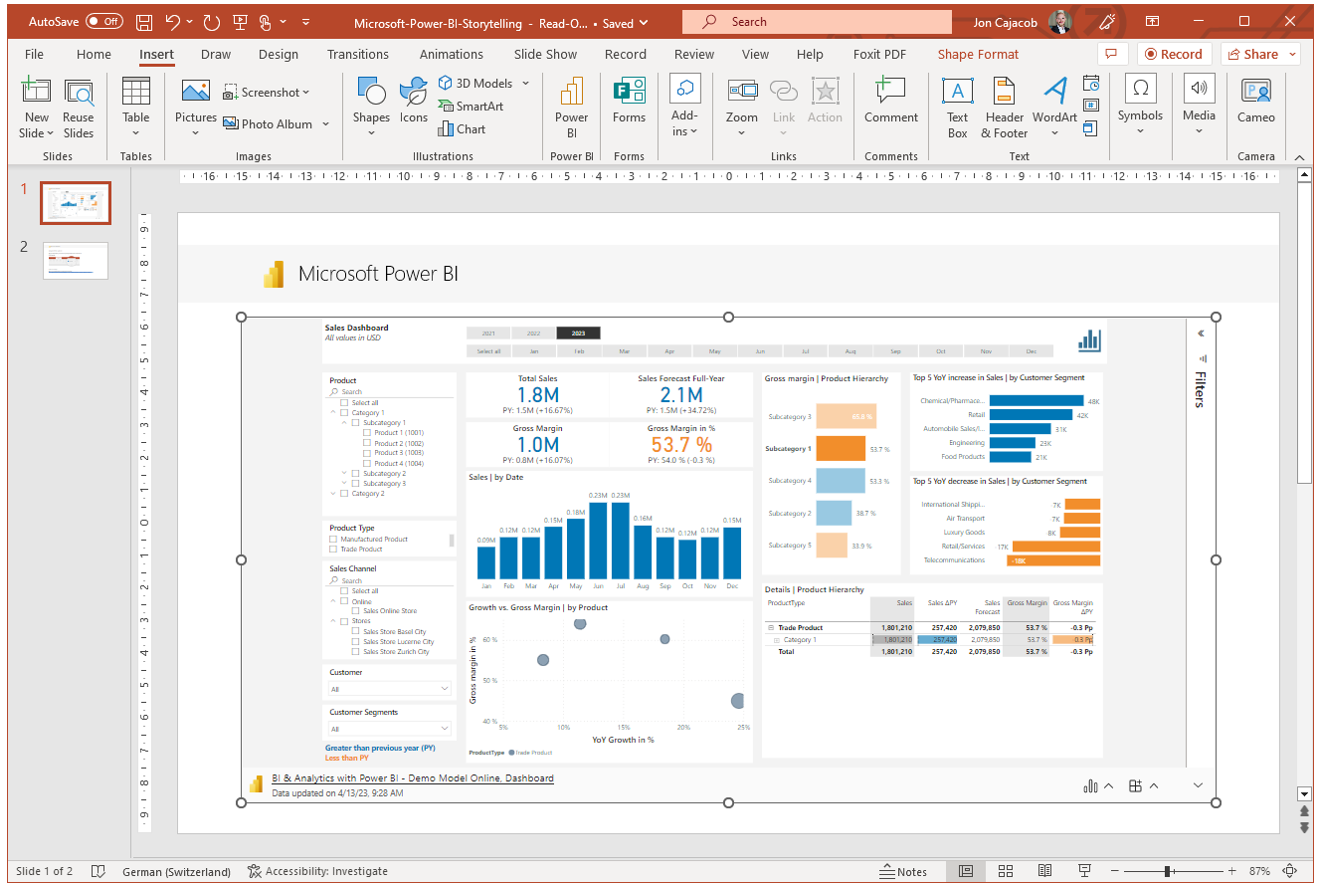
Task: Switch to Slide Sorter view
Action: (1006, 871)
